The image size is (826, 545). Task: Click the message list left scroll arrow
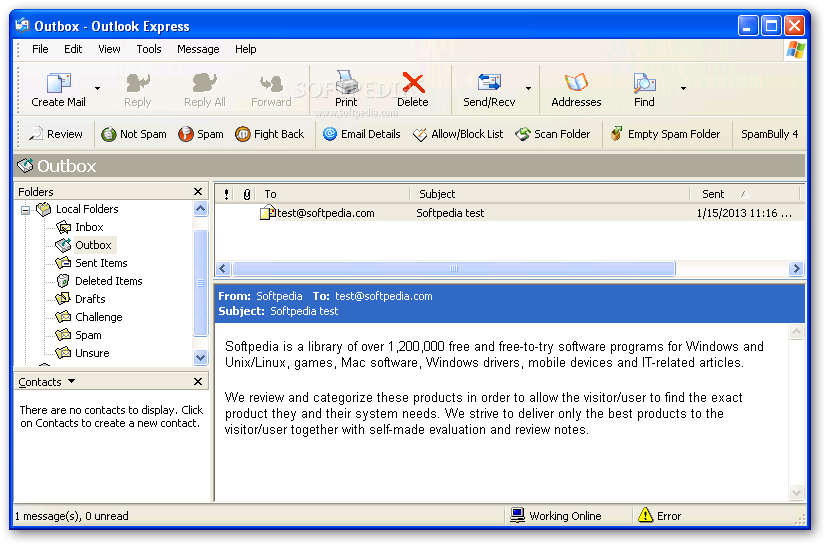click(223, 269)
